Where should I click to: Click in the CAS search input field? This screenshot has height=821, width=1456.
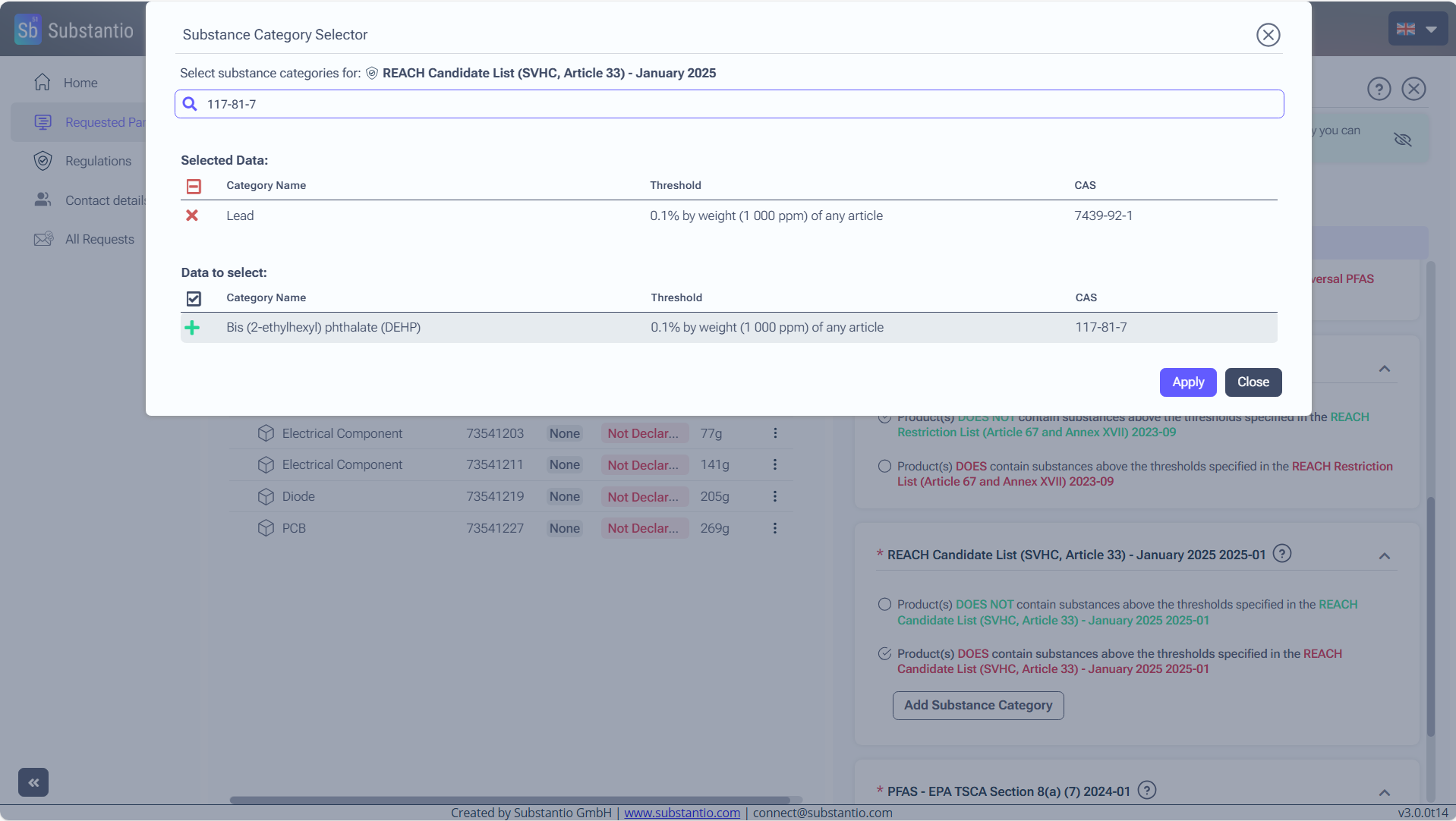729,104
